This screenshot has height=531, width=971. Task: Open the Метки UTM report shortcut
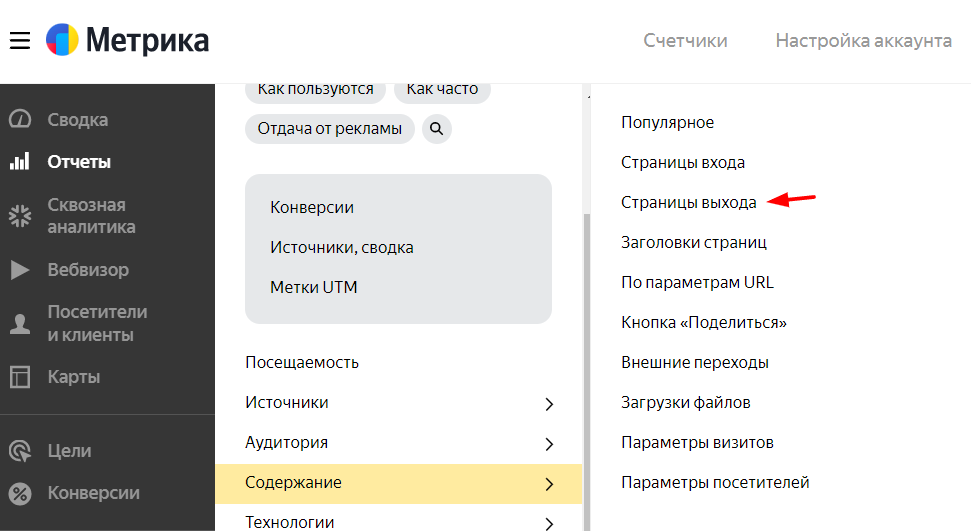click(313, 287)
